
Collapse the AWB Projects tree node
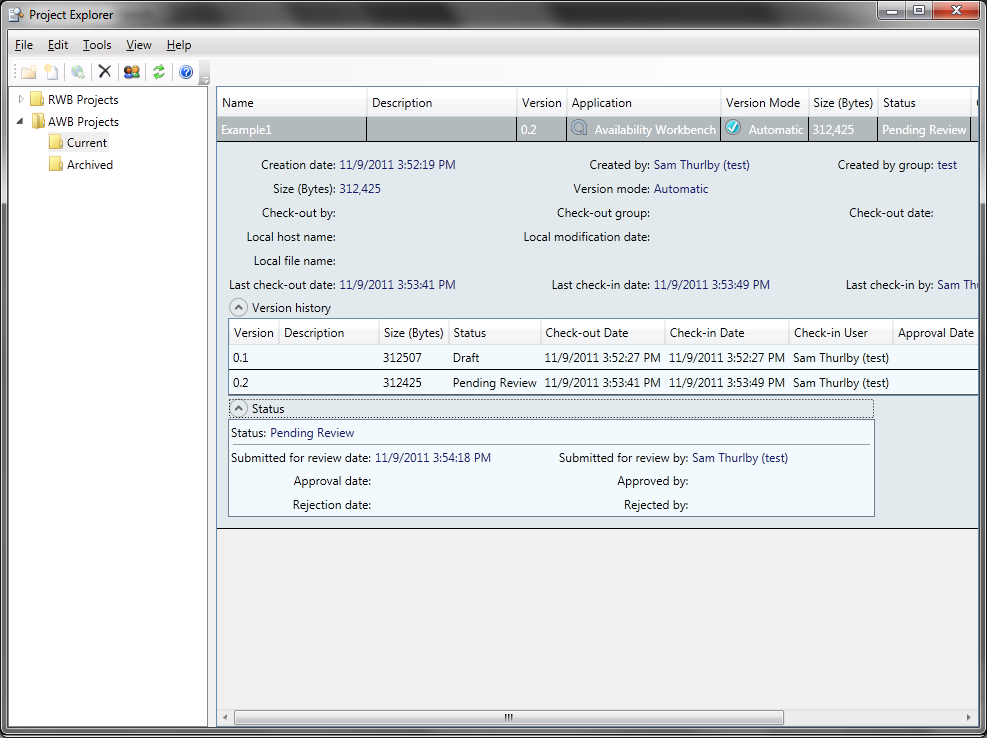tap(22, 121)
